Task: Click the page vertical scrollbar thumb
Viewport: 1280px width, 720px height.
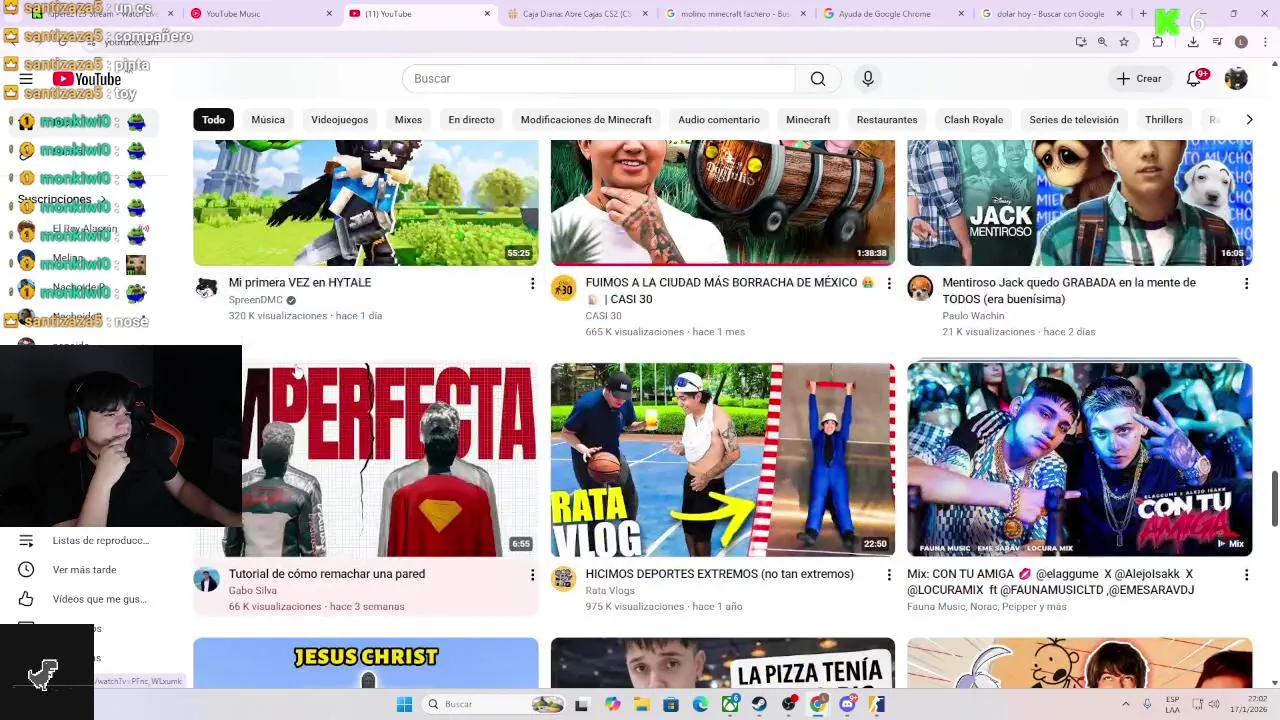Action: (x=1274, y=497)
